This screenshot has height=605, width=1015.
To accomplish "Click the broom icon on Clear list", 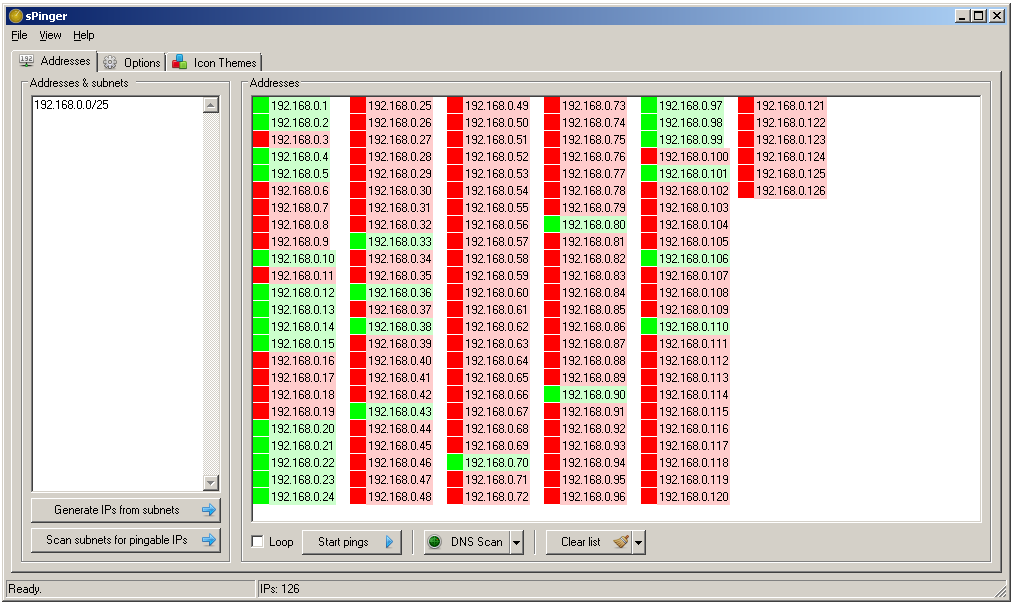I will [x=621, y=542].
